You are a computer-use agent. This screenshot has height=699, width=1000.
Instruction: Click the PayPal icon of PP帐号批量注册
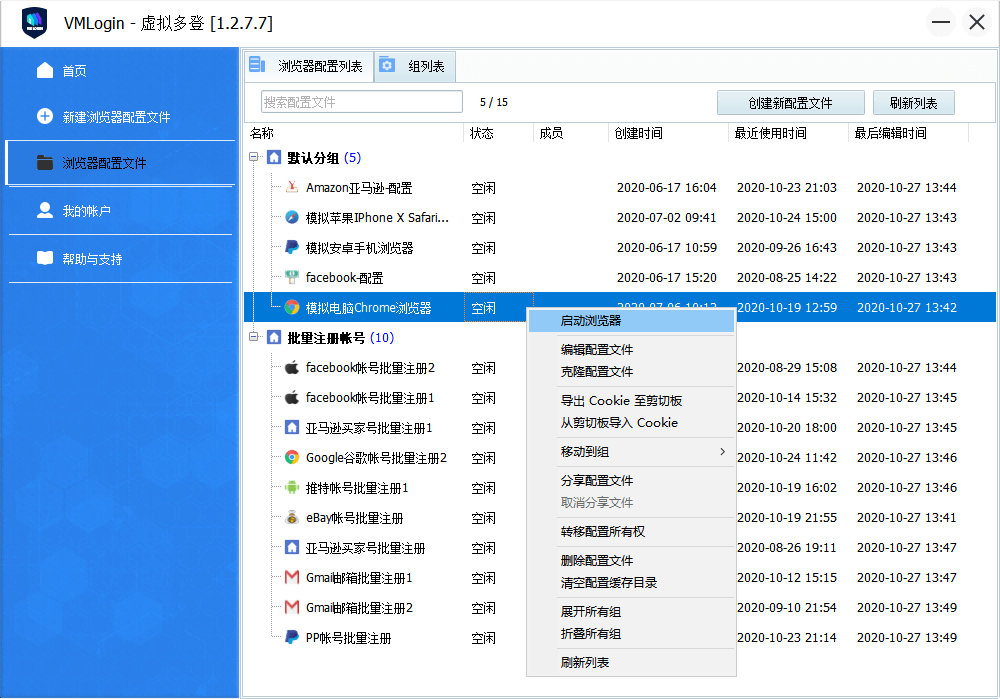point(292,637)
